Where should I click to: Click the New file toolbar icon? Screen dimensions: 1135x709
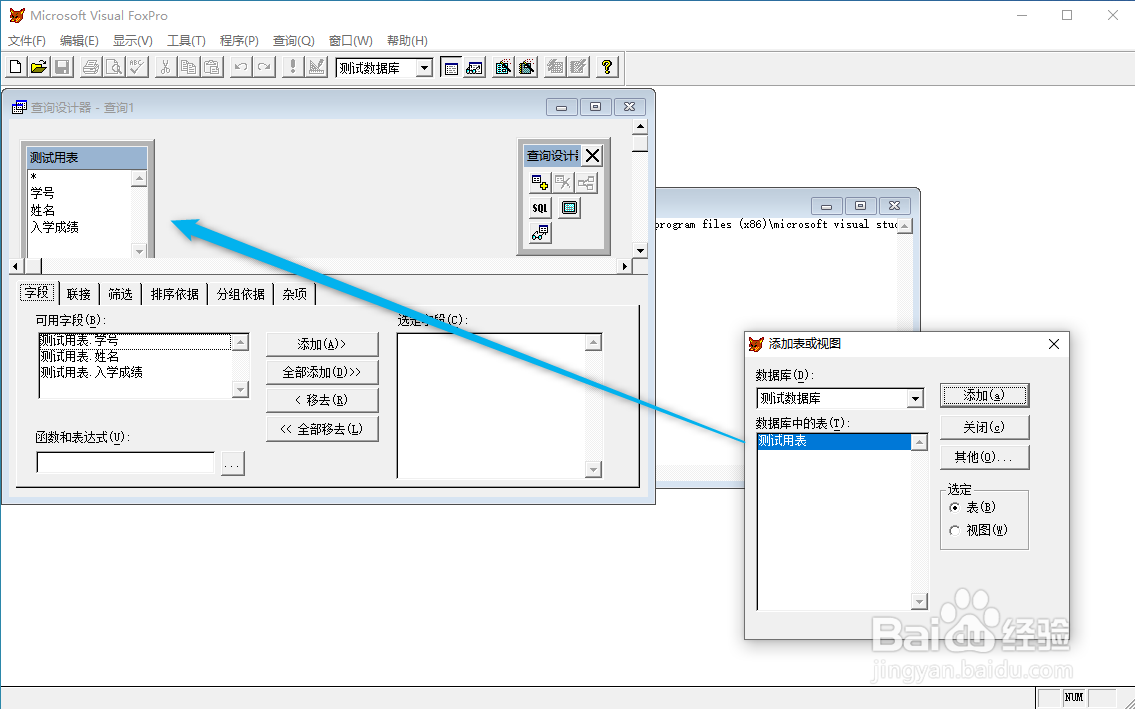click(15, 67)
